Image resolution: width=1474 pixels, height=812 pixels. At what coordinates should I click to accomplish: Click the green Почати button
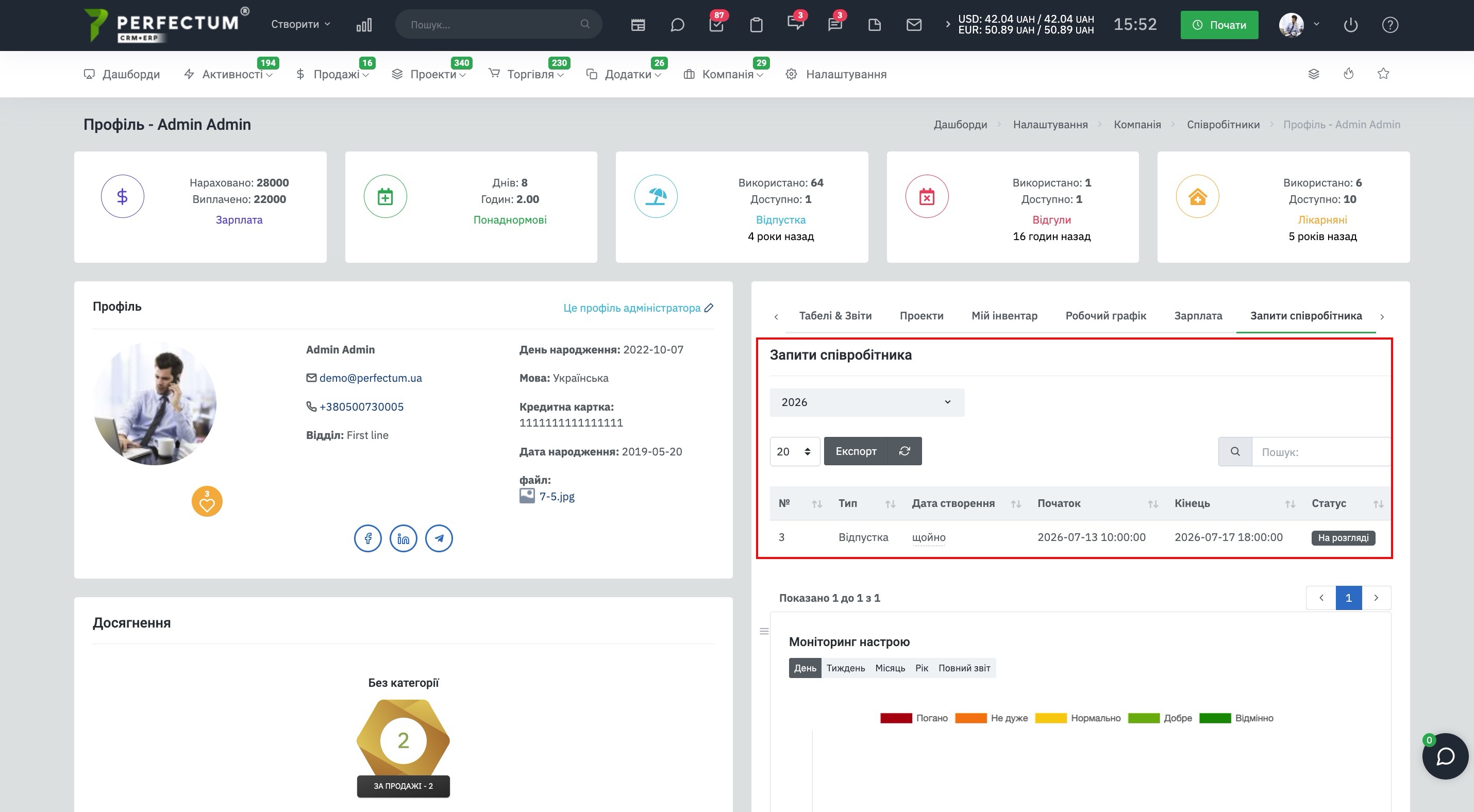(1219, 25)
